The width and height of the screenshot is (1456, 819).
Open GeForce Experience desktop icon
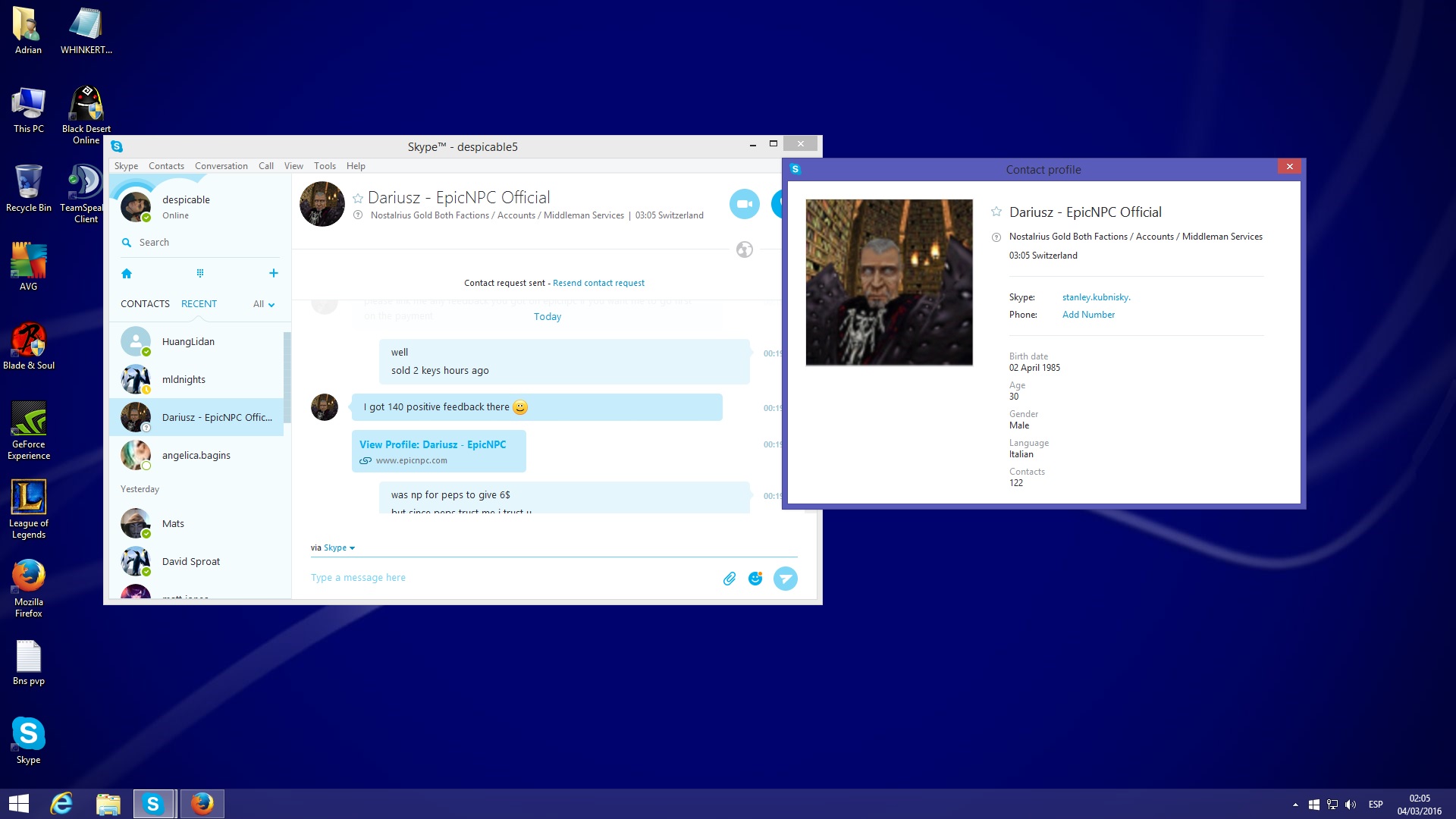click(29, 430)
